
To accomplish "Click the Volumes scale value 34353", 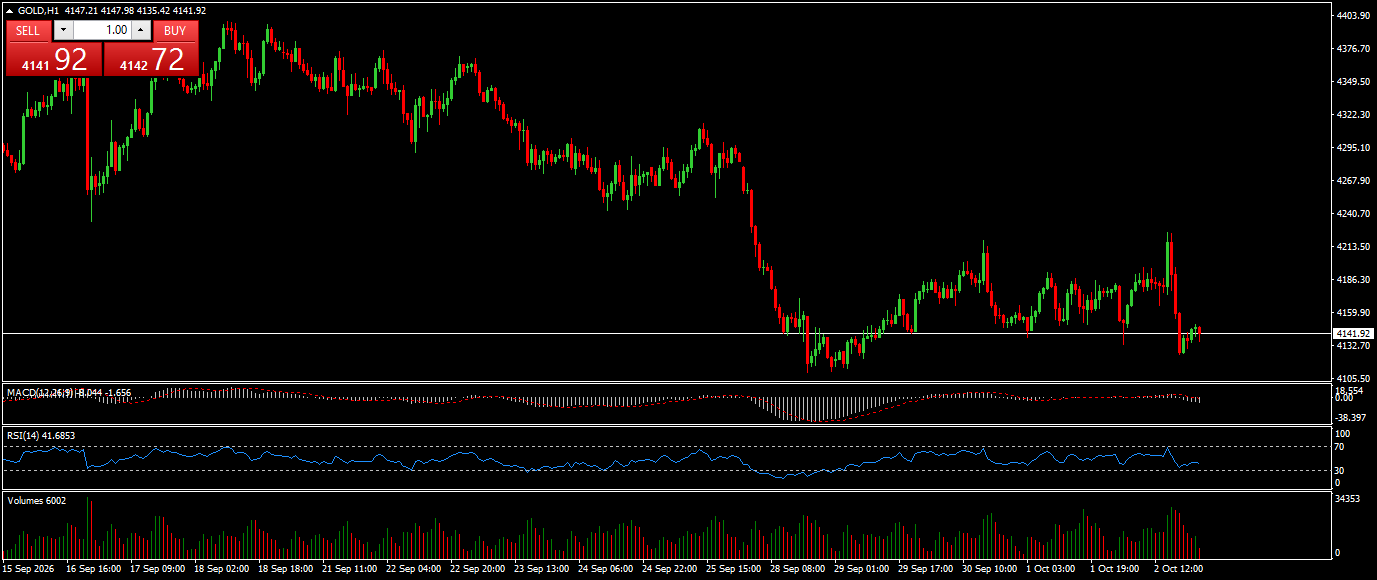I will point(1349,498).
